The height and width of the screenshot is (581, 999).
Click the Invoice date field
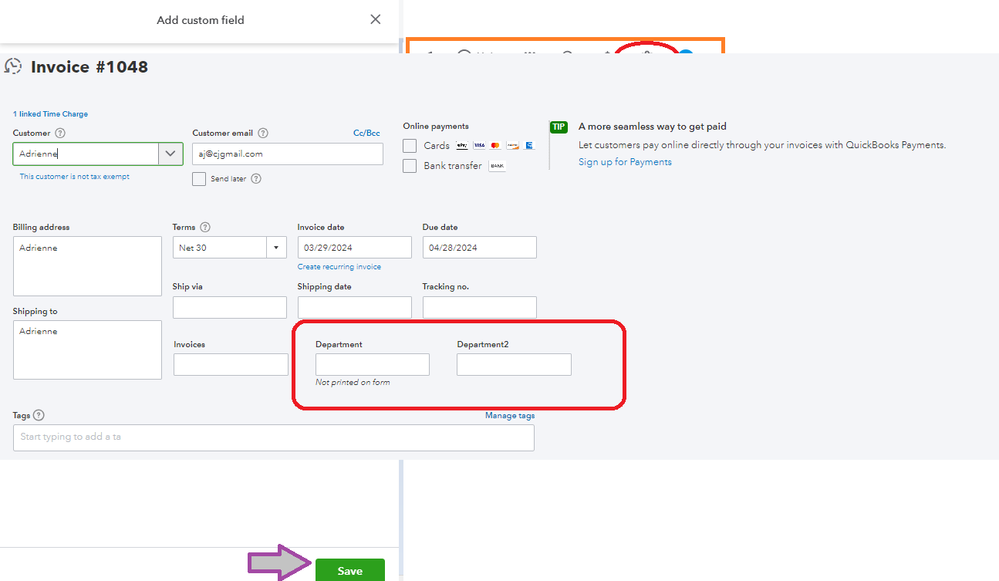(x=354, y=247)
